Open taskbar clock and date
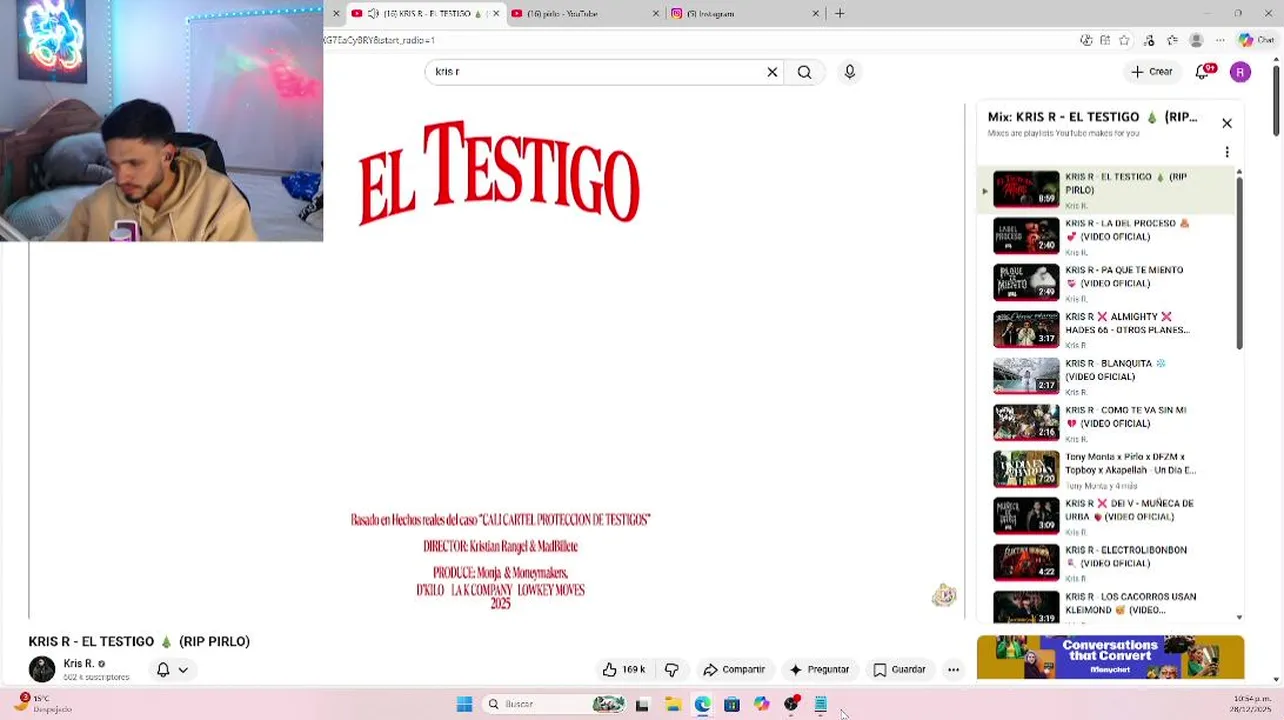The width and height of the screenshot is (1284, 720). pos(1252,704)
